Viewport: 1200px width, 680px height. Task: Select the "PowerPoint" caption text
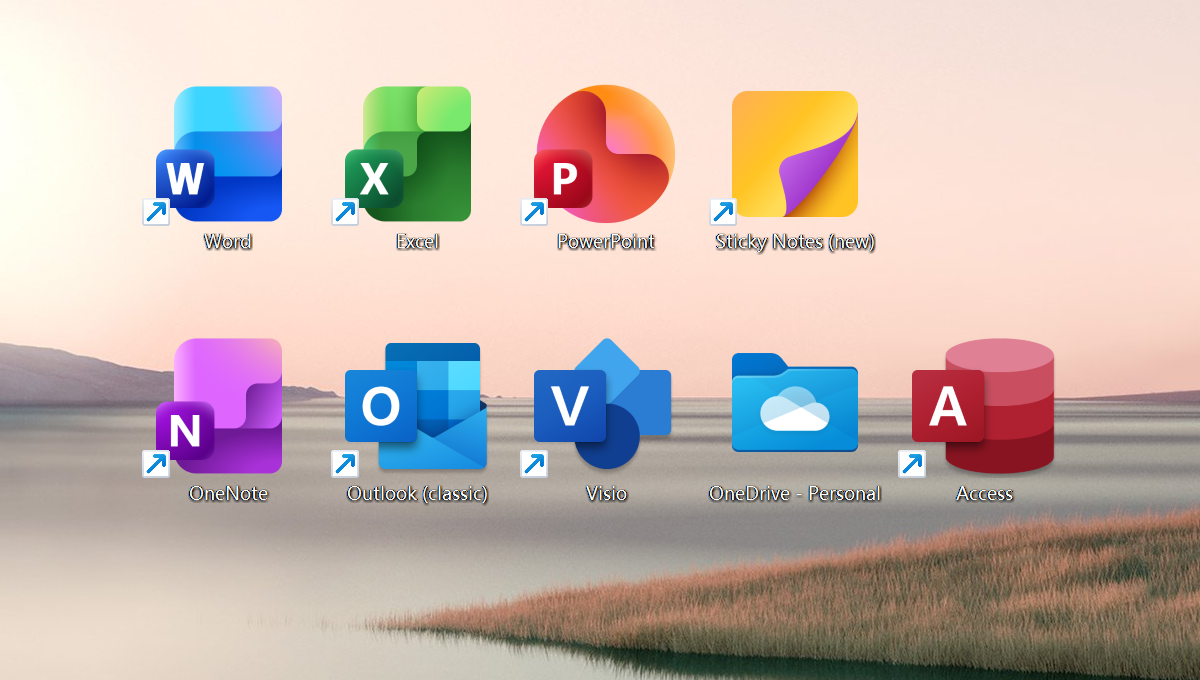pyautogui.click(x=605, y=242)
